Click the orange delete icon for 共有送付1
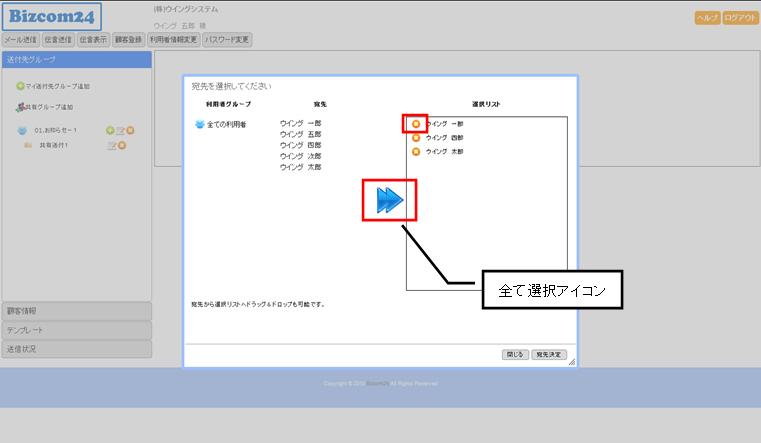The image size is (761, 443). pos(122,146)
